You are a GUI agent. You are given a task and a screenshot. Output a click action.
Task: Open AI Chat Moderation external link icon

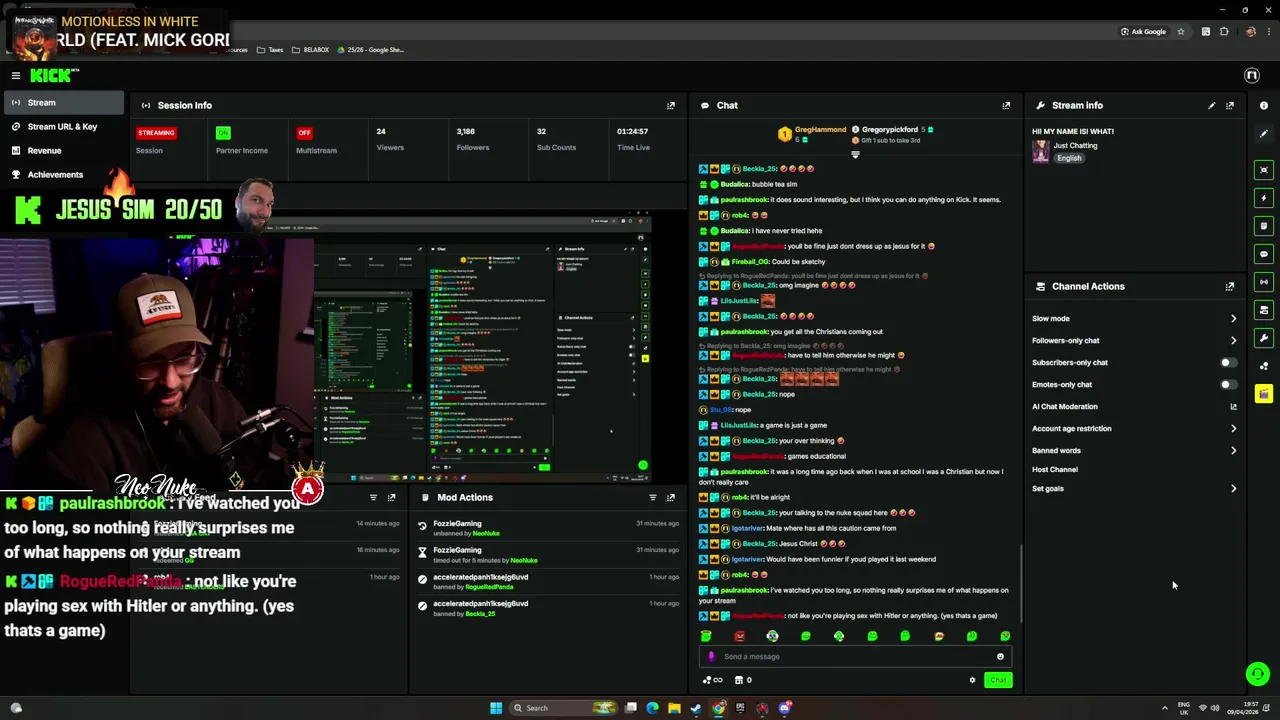coord(1233,407)
